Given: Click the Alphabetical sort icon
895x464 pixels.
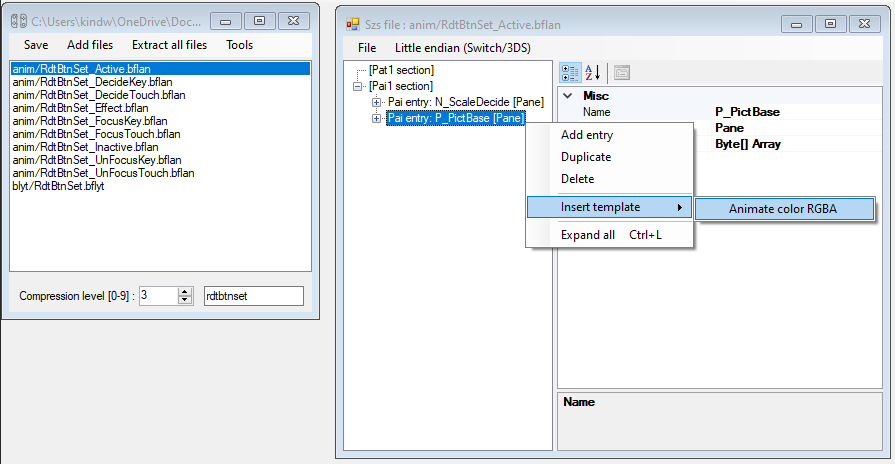Looking at the screenshot, I should click(593, 72).
